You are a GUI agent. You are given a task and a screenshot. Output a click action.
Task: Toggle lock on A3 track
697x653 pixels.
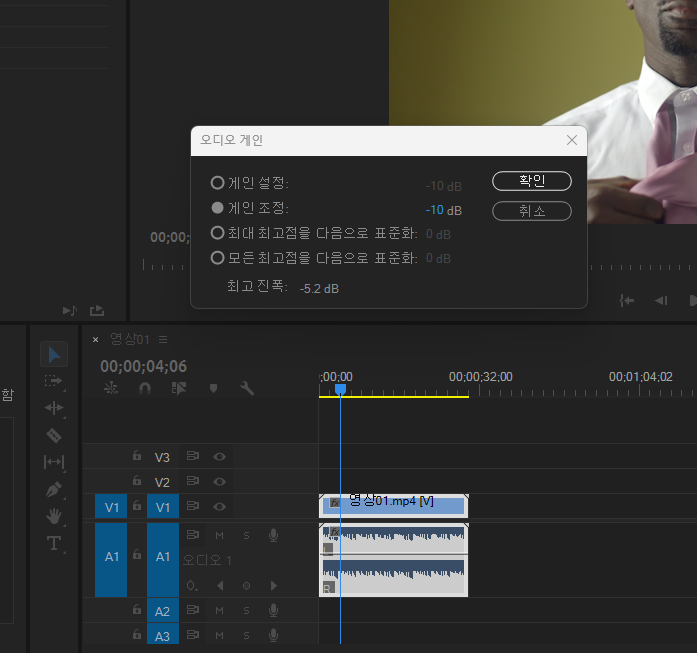tap(137, 634)
